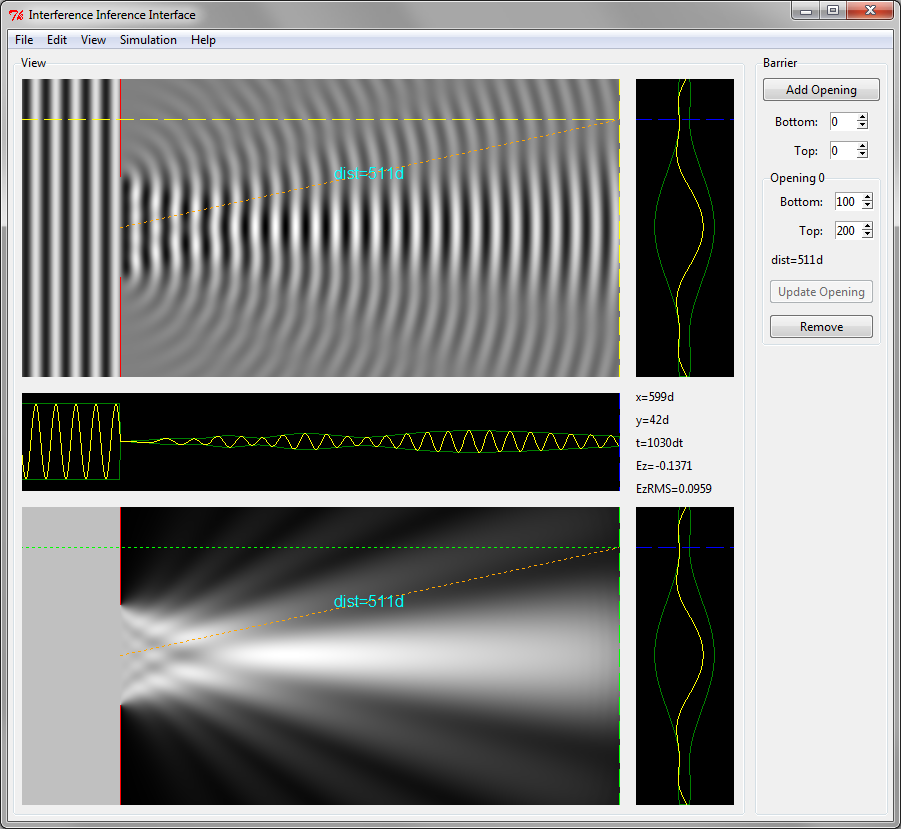Click the dist=511d text under Opening 0
This screenshot has width=901, height=829.
[797, 260]
